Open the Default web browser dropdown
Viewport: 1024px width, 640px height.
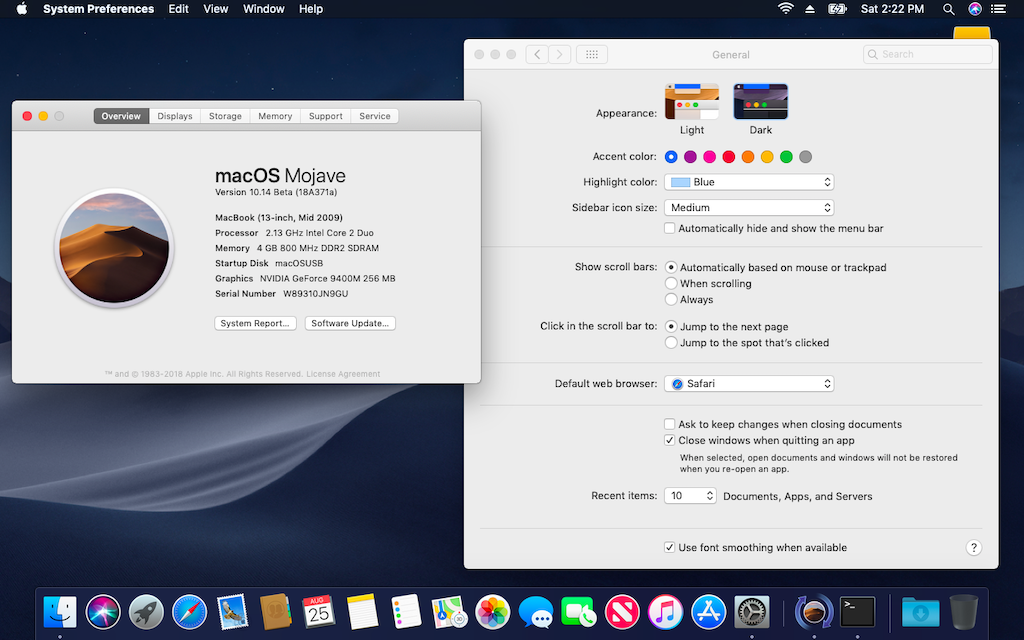point(749,383)
